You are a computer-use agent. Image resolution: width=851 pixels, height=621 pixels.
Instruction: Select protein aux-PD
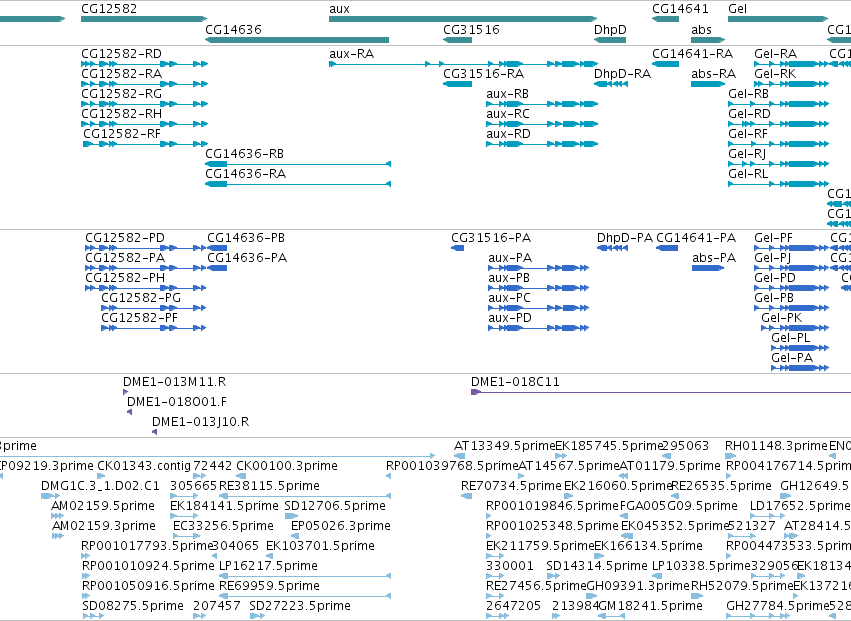pos(510,318)
